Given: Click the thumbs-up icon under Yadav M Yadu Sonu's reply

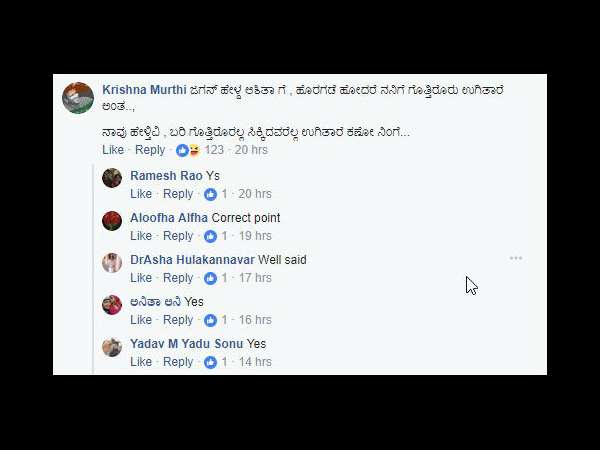Looking at the screenshot, I should coord(210,362).
